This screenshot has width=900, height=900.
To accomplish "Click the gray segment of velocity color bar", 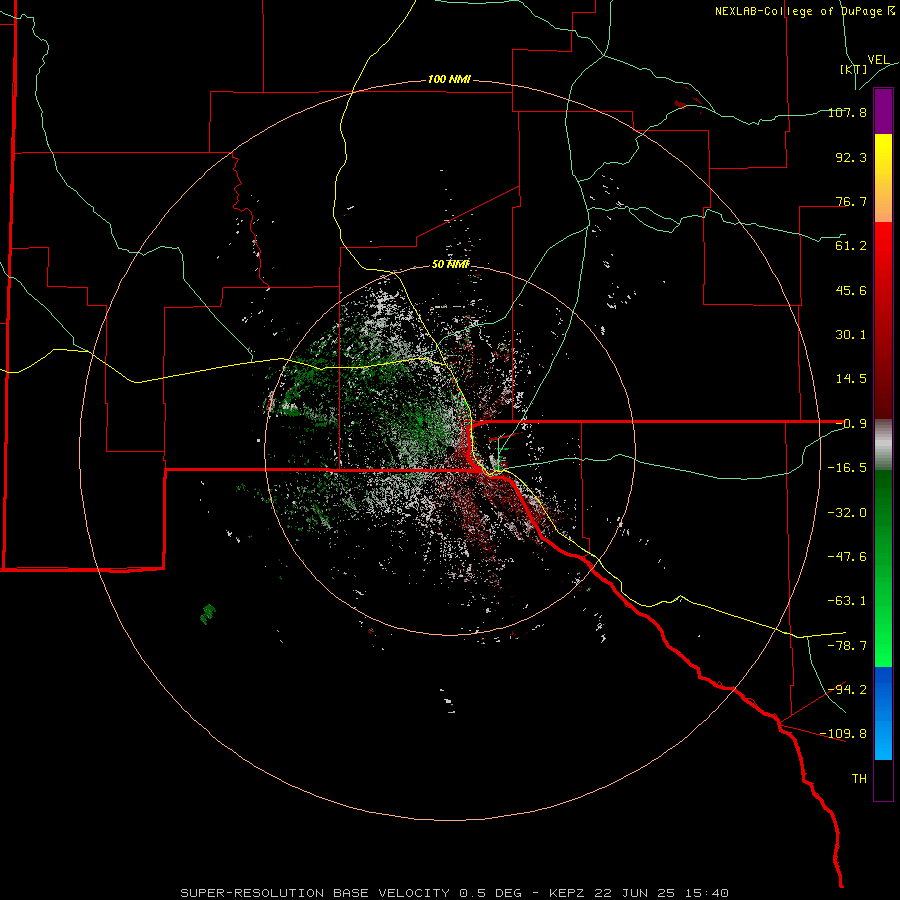I will coord(883,445).
